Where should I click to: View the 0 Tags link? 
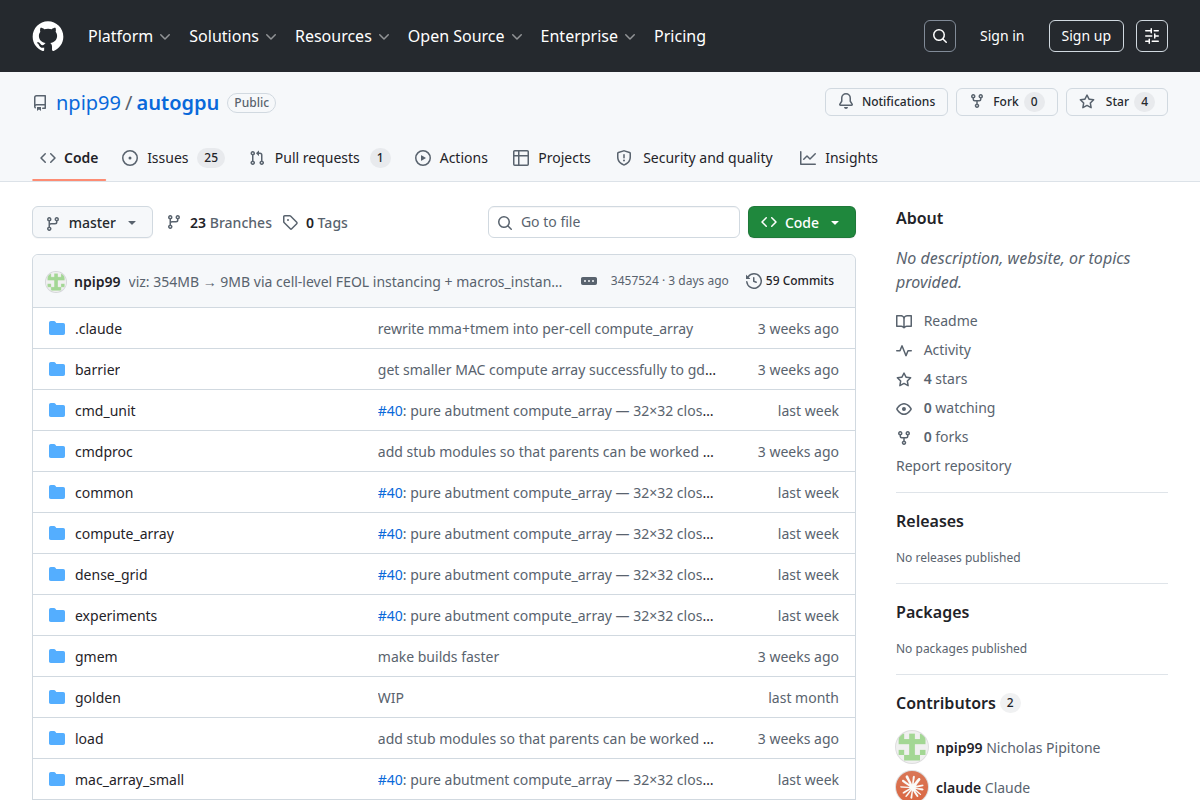point(316,223)
